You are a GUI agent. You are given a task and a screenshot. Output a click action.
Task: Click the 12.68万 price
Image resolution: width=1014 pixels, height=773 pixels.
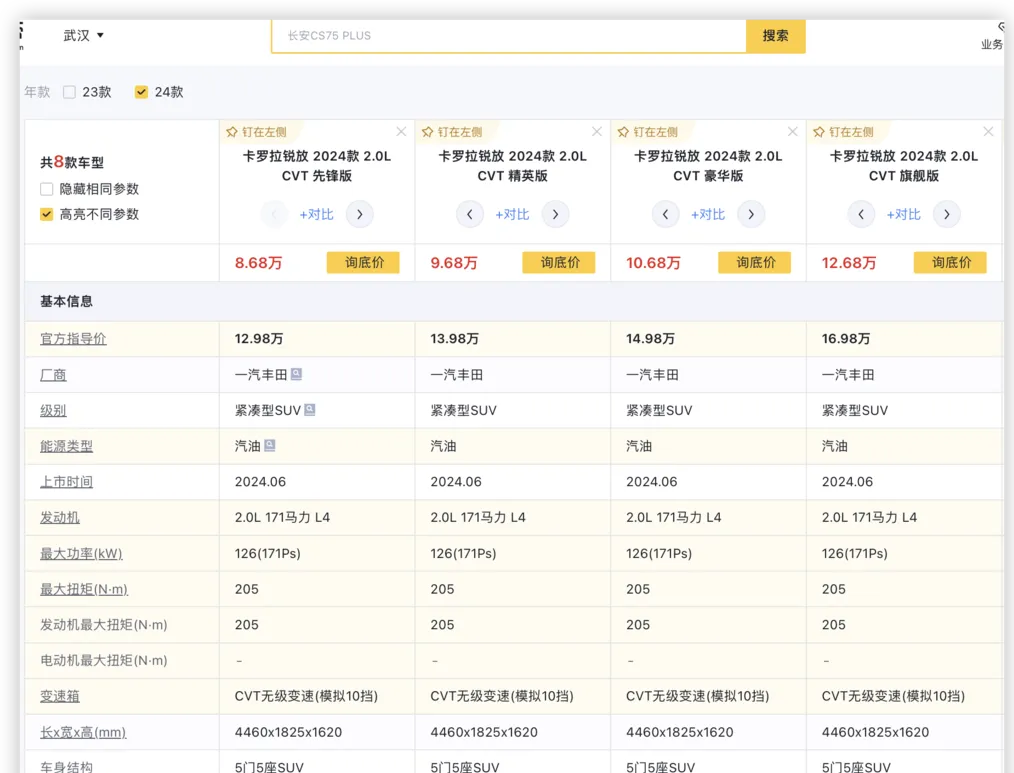[848, 263]
